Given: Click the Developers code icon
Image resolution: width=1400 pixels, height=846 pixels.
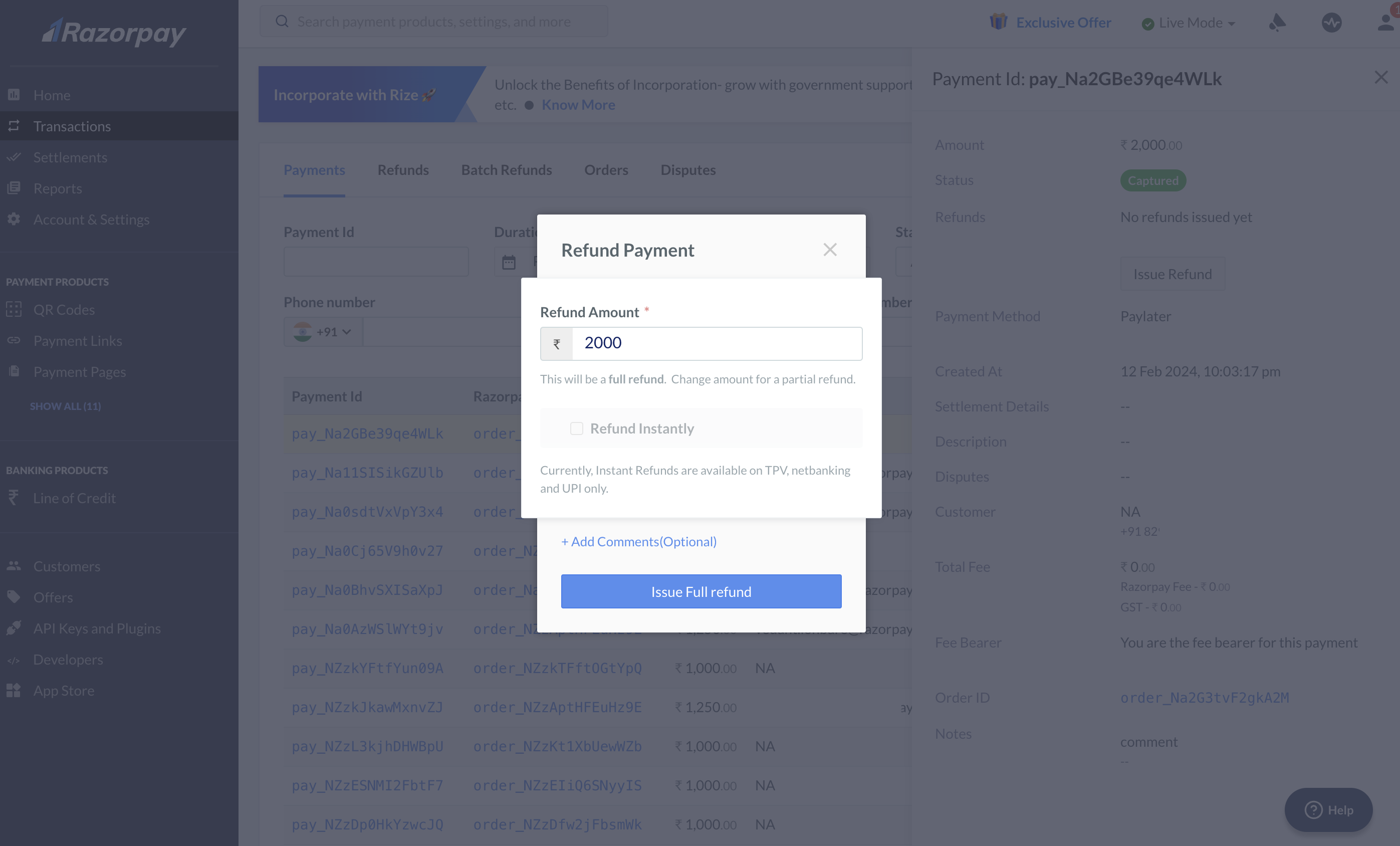Looking at the screenshot, I should tap(14, 660).
